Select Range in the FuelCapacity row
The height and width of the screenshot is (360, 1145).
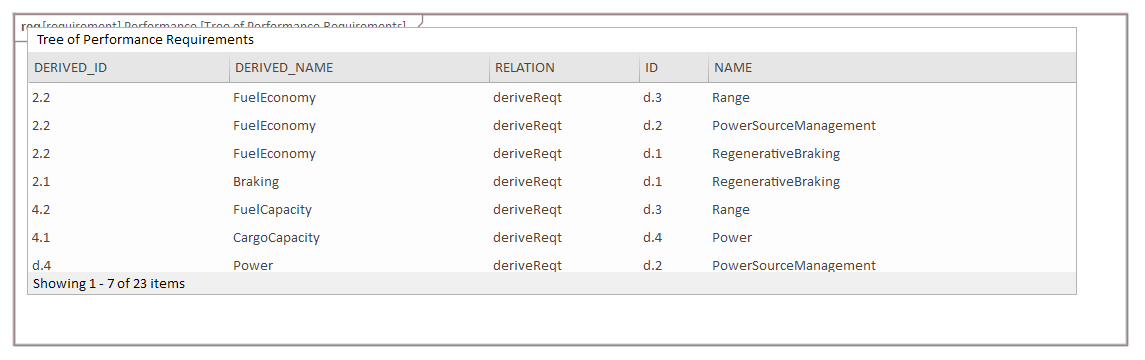coord(731,210)
